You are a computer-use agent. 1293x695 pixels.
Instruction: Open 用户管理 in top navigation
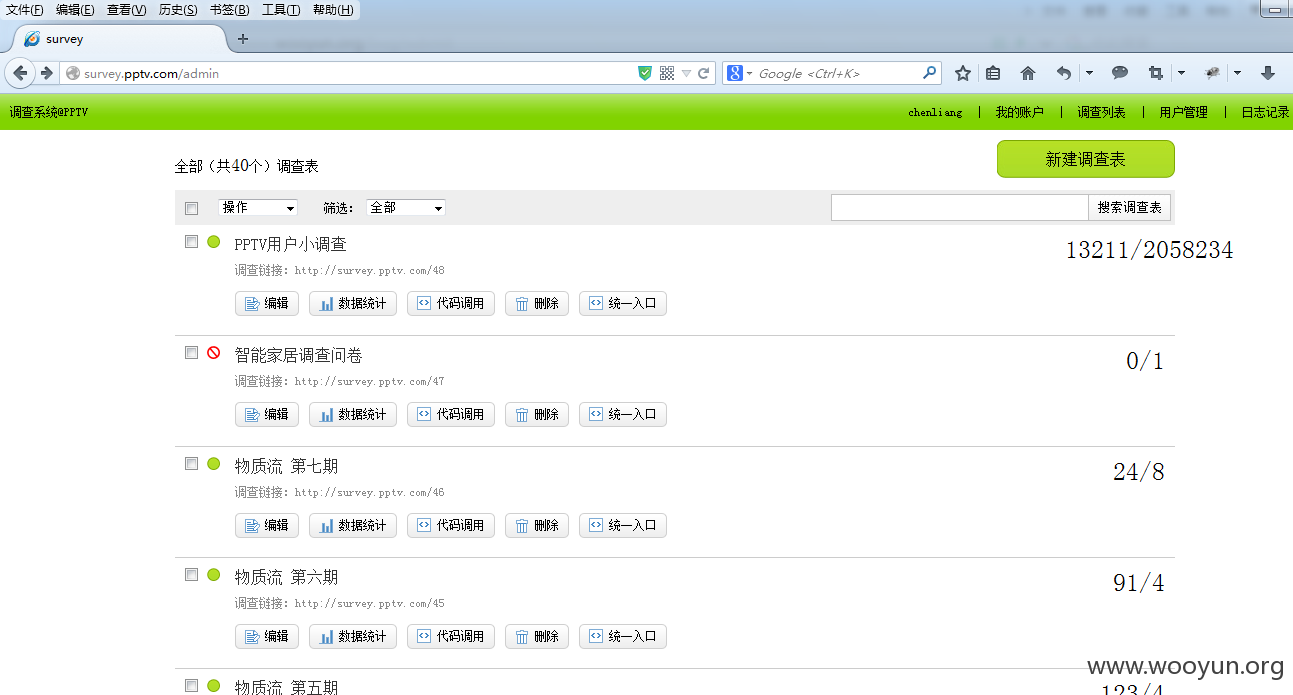click(x=1183, y=112)
